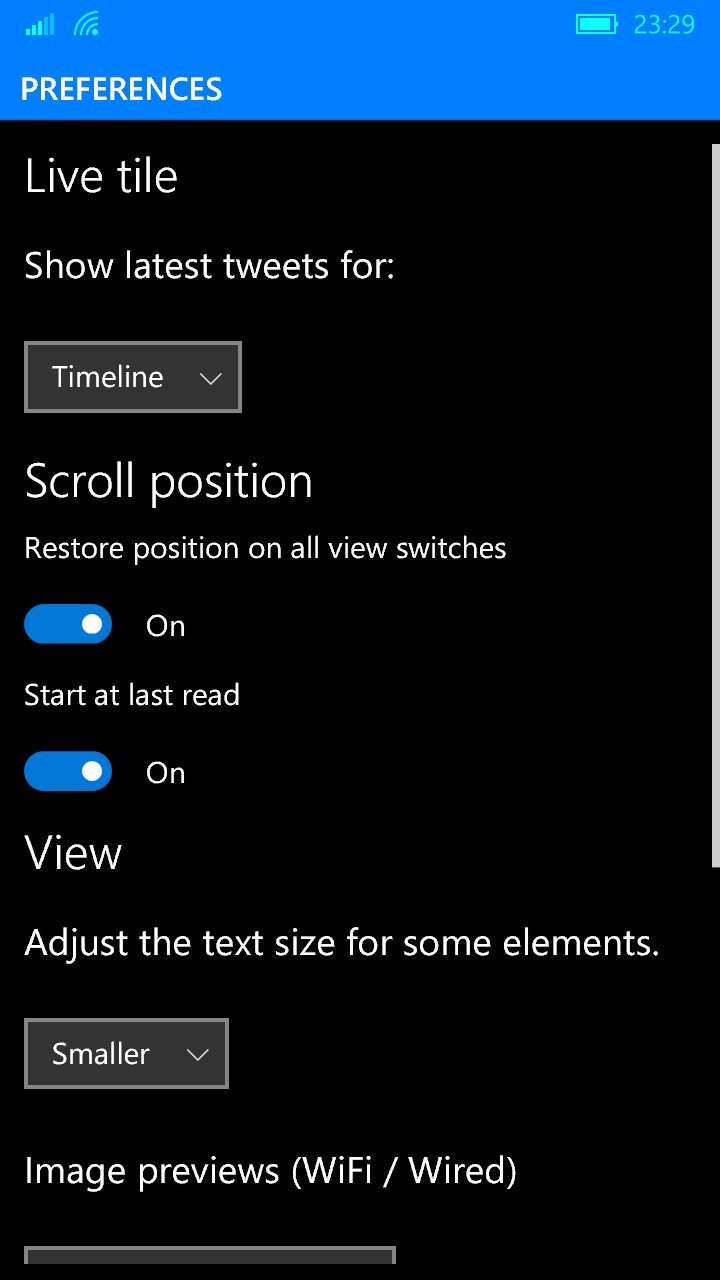Open the Smaller text size dropdown

126,1054
